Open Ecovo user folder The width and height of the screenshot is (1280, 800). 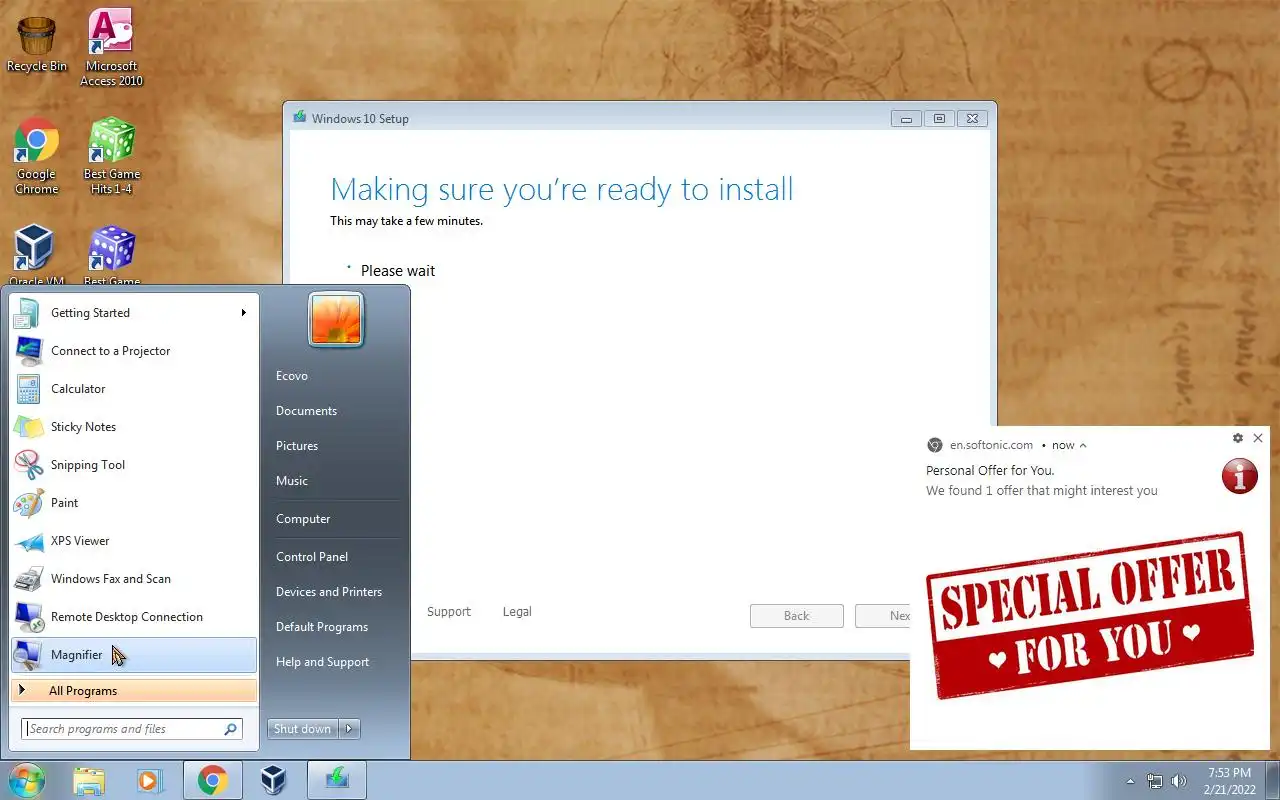pyautogui.click(x=292, y=376)
